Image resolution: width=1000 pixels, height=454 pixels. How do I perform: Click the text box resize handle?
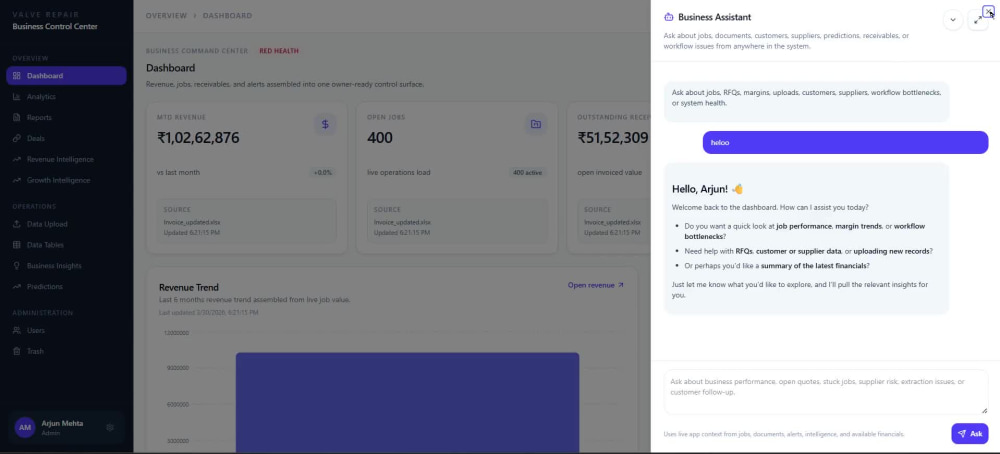[x=985, y=411]
